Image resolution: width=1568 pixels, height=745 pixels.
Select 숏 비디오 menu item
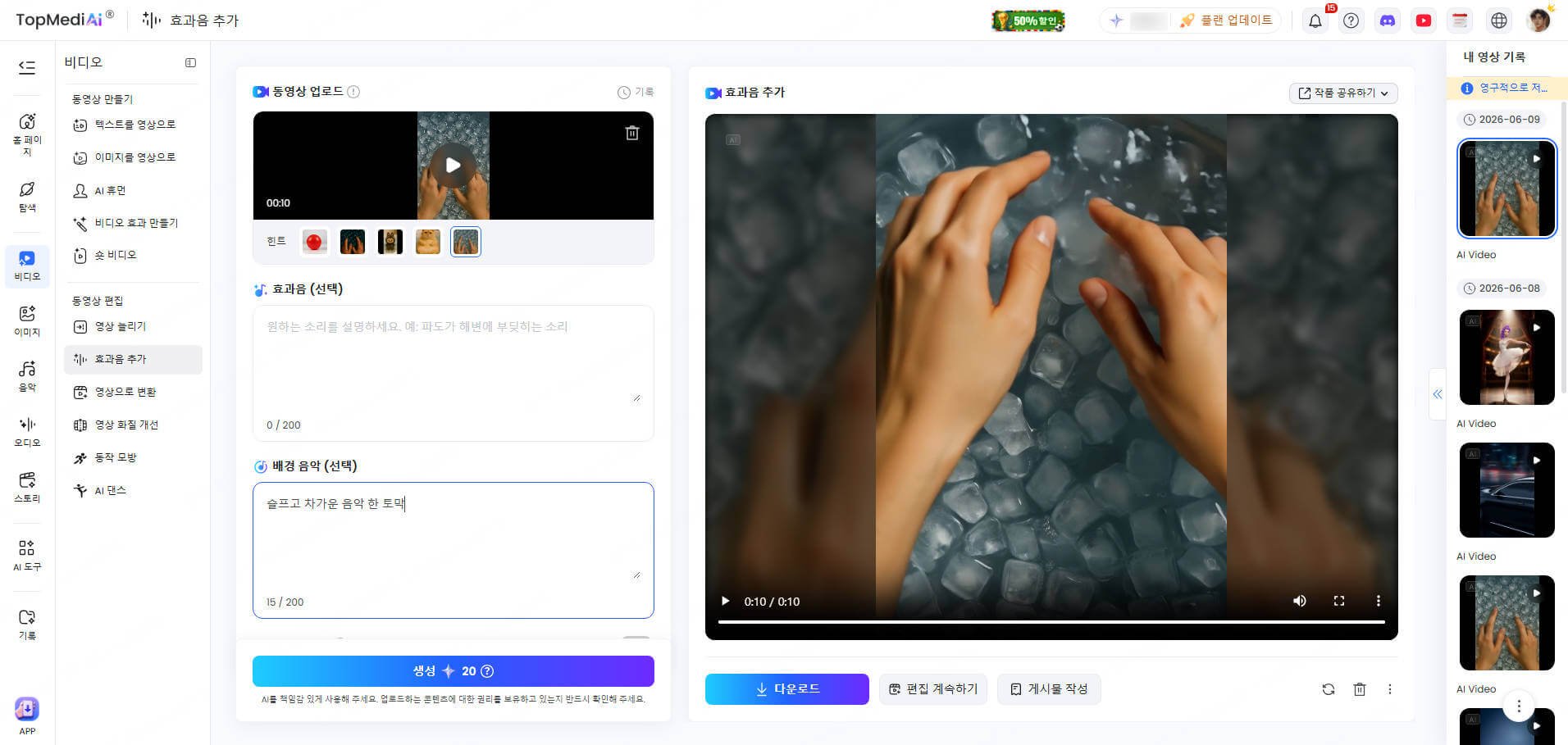pos(134,255)
